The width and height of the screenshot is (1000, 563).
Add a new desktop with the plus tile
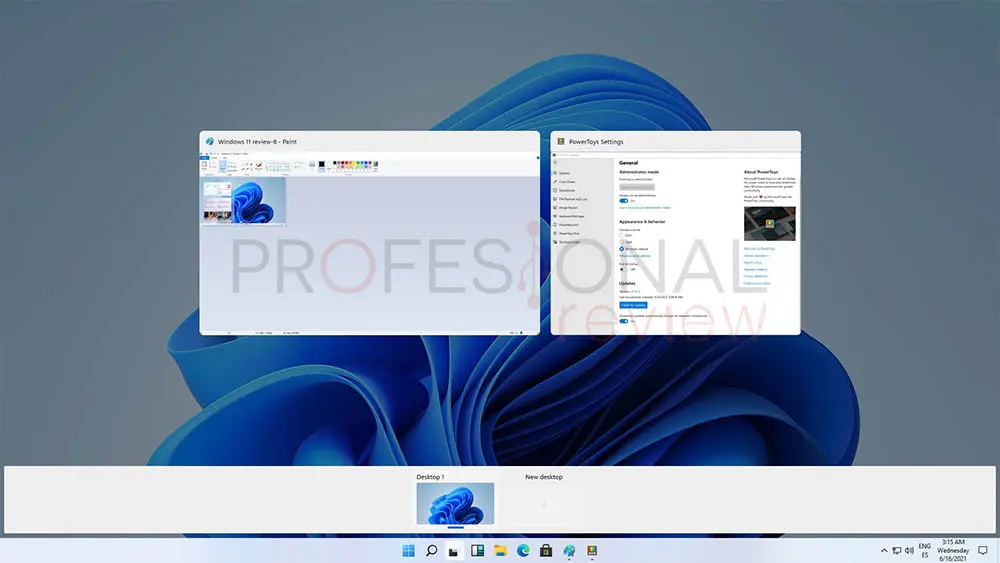coord(544,504)
